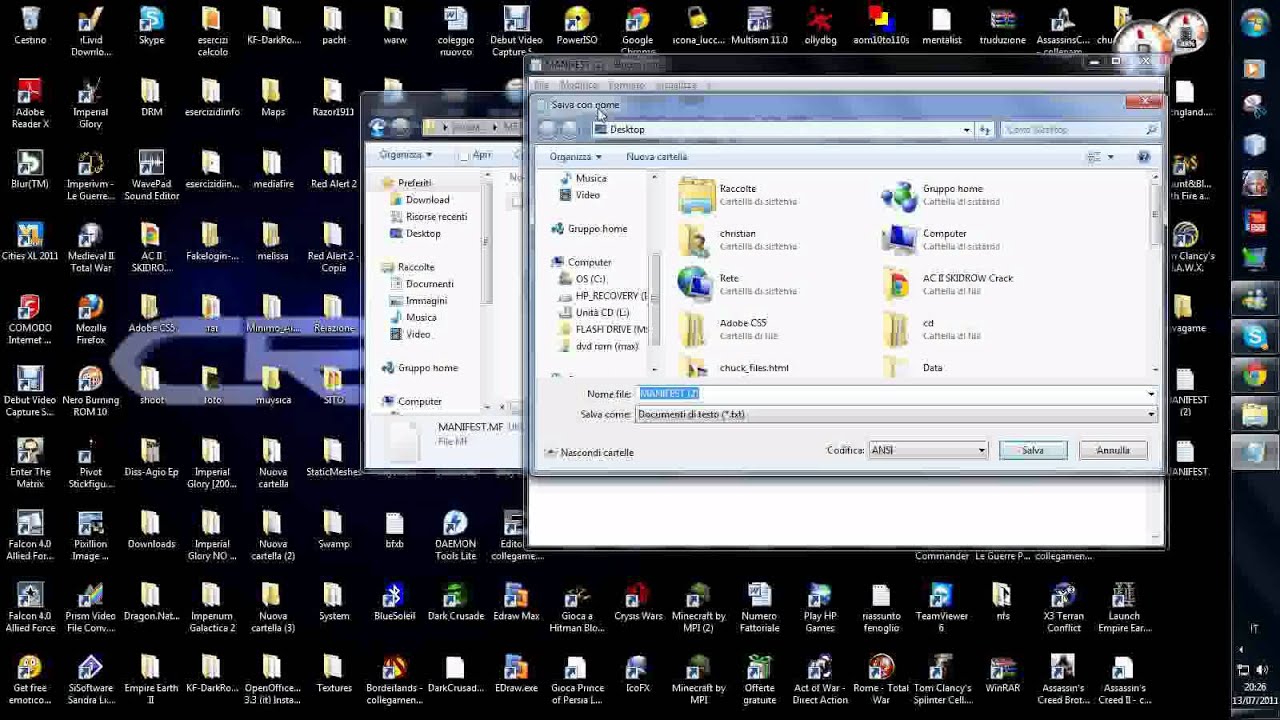
Task: Click the Skype taskbar button
Action: point(1254,337)
